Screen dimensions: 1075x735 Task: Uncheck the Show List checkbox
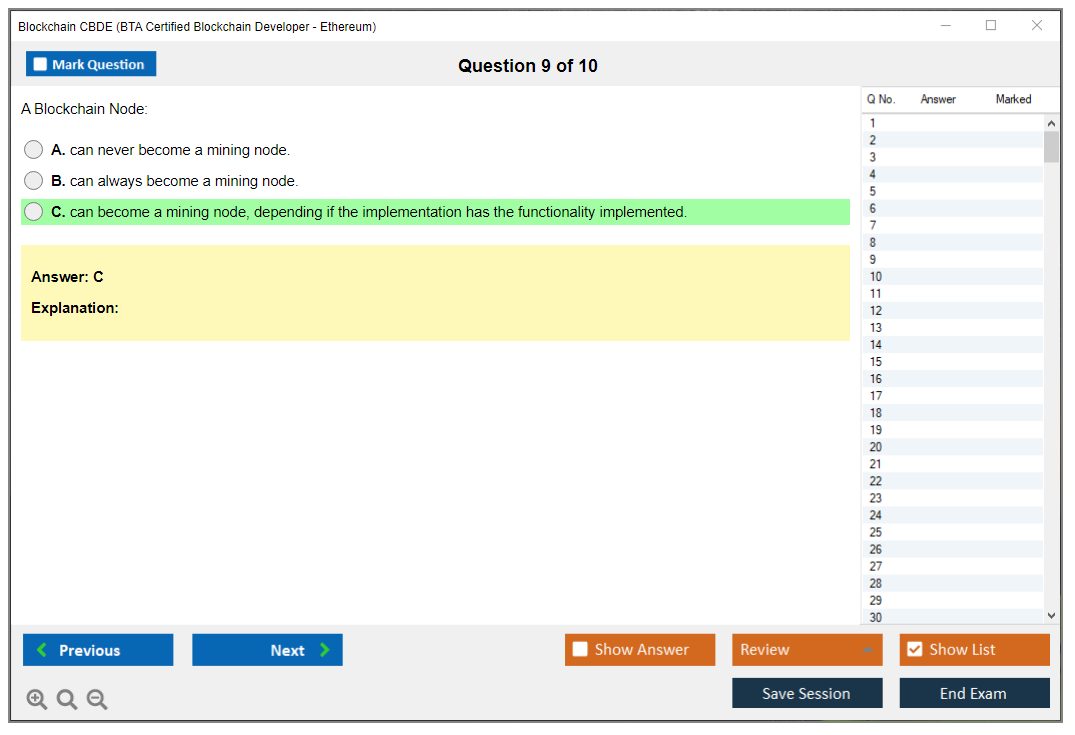pyautogui.click(x=914, y=650)
